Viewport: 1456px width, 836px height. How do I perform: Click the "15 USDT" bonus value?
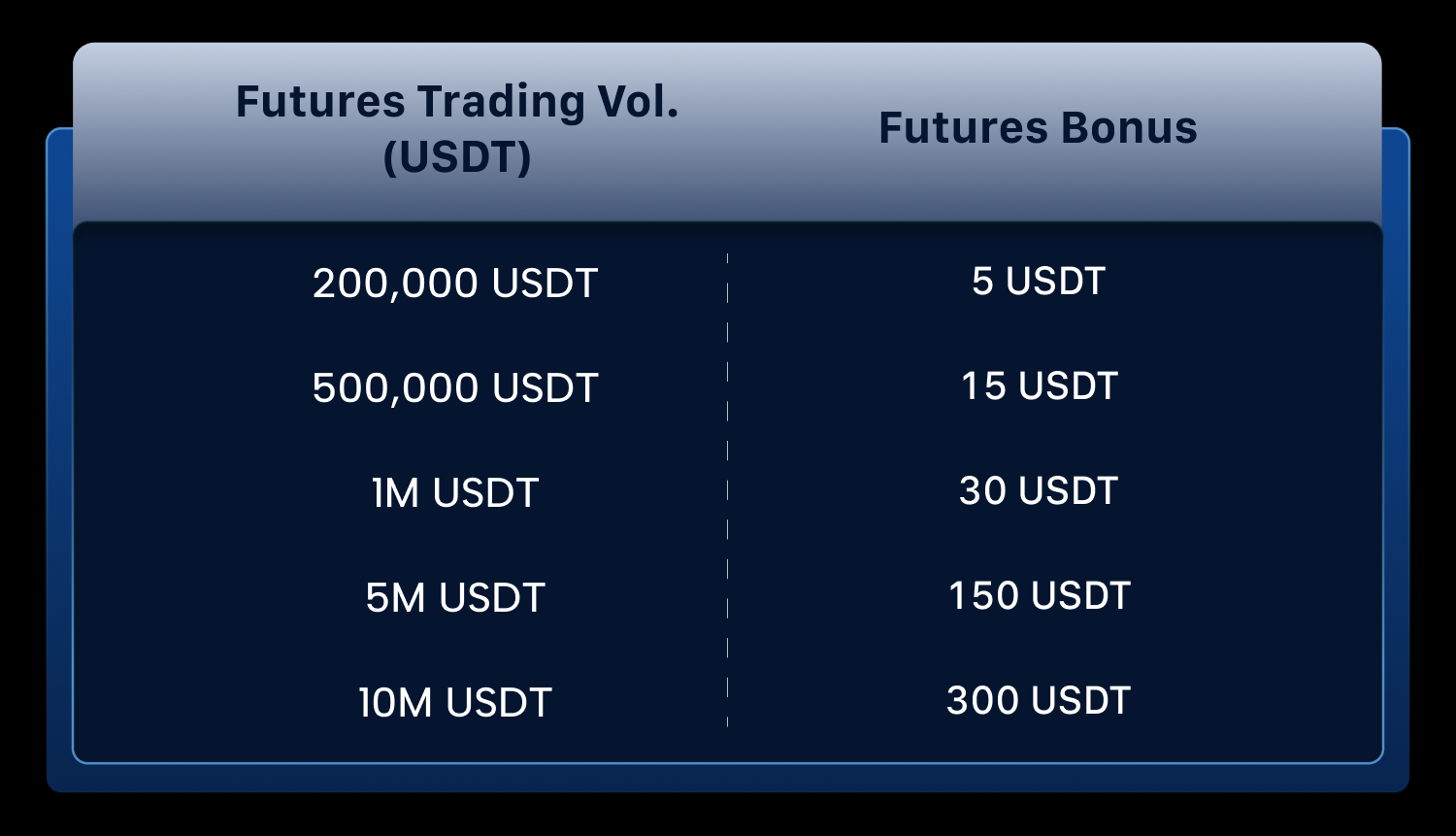click(1039, 386)
